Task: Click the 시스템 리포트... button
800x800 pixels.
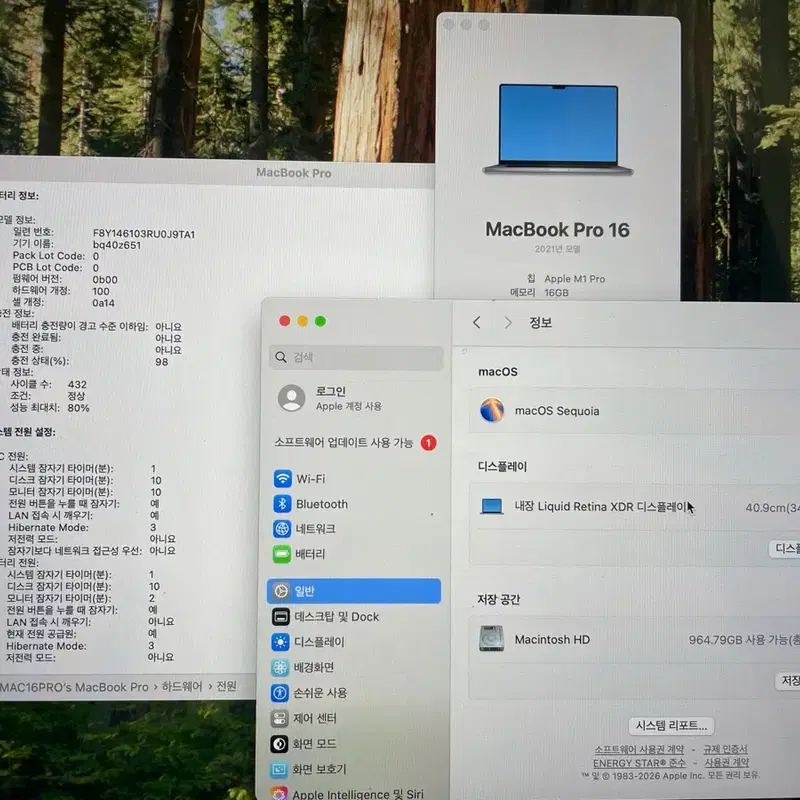Action: coord(671,726)
